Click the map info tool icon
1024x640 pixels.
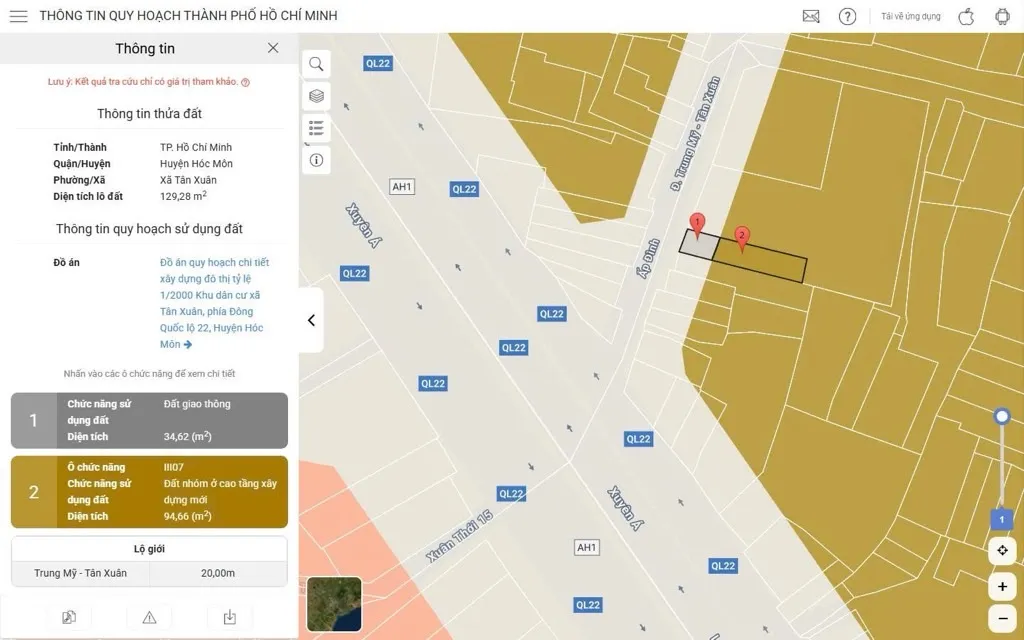[x=316, y=160]
